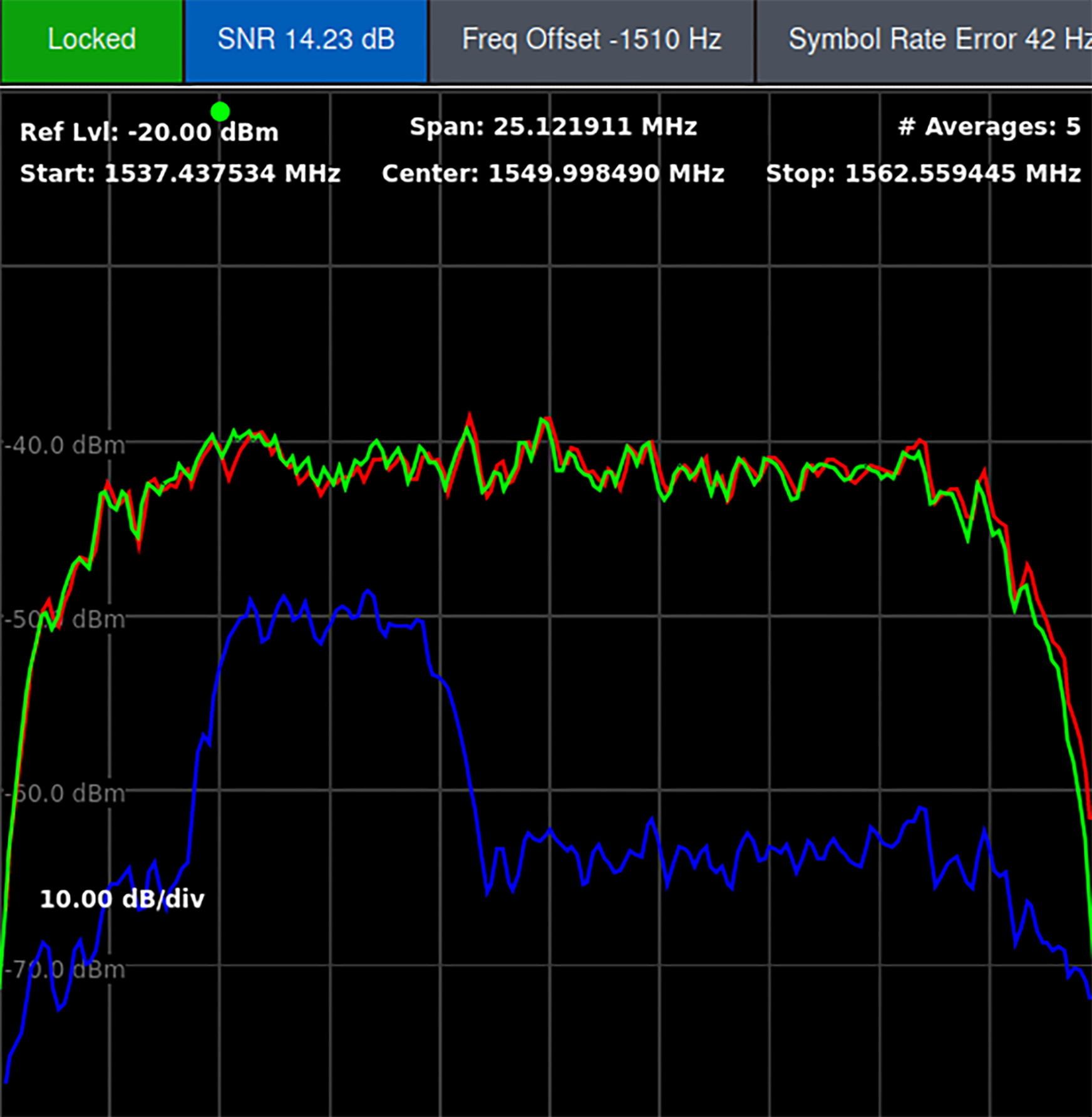This screenshot has width=1092, height=1117.
Task: Click the green lock status indicator
Action: click(x=91, y=39)
